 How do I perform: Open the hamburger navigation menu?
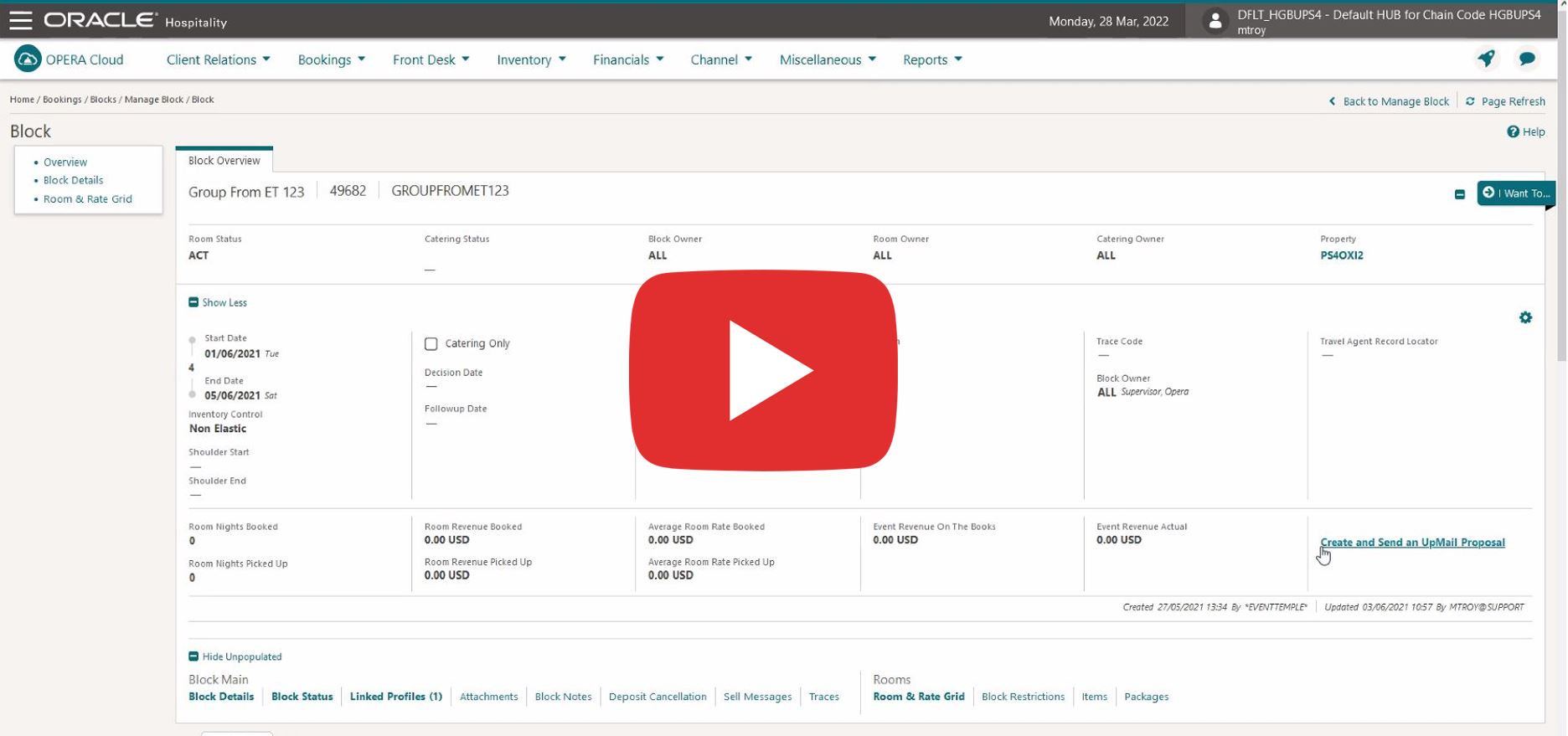click(20, 21)
